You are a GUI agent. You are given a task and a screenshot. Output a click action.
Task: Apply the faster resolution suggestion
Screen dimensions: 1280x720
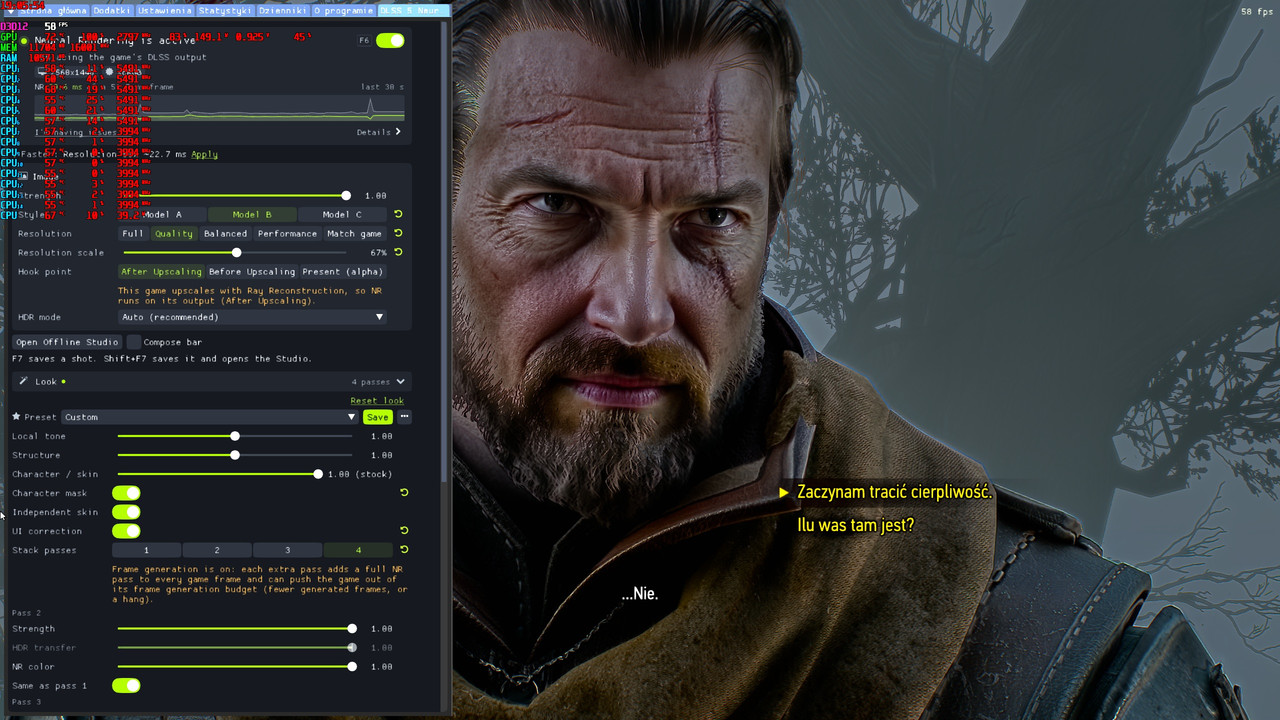point(204,154)
